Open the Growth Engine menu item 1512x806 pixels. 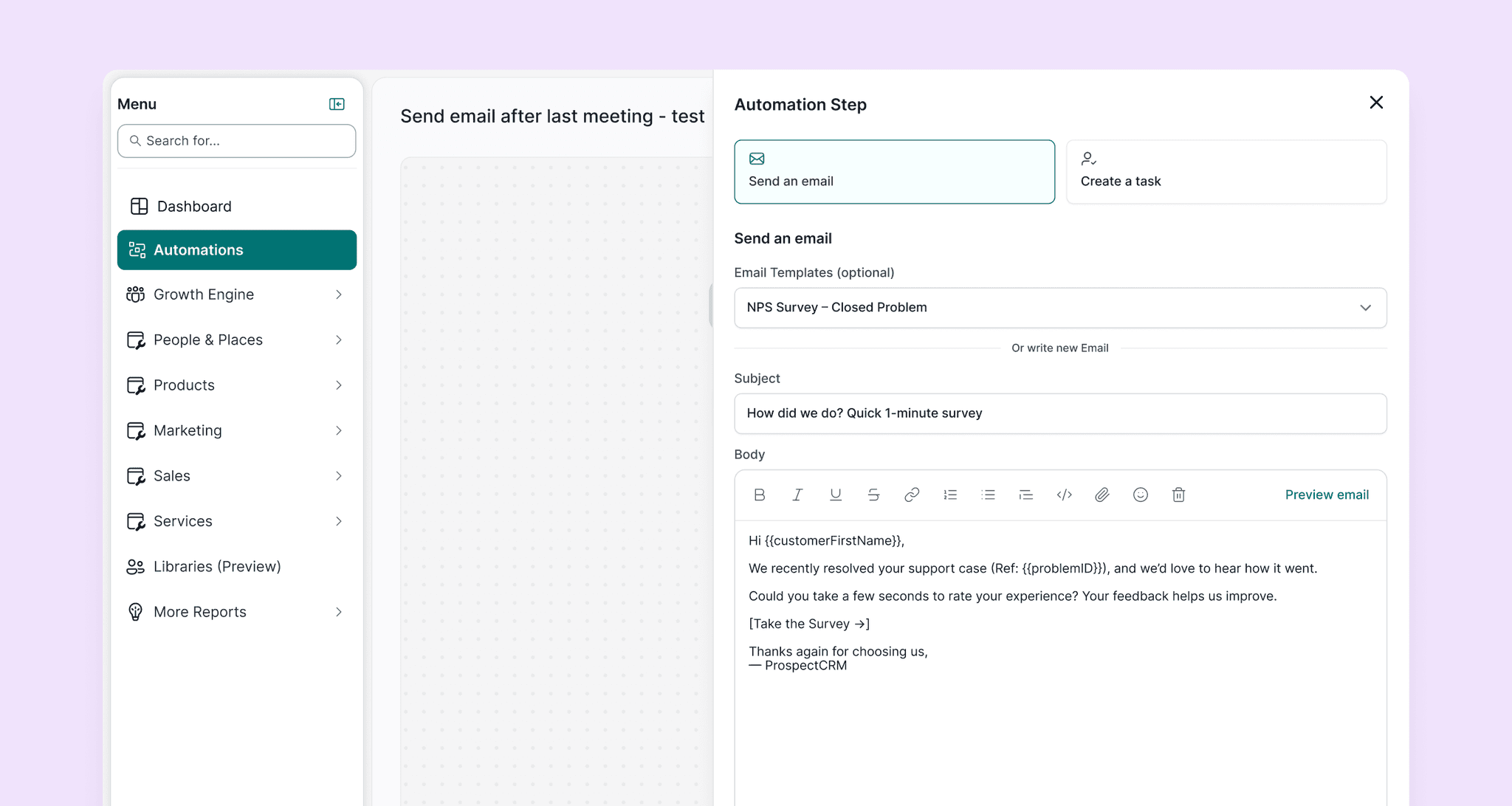[237, 294]
